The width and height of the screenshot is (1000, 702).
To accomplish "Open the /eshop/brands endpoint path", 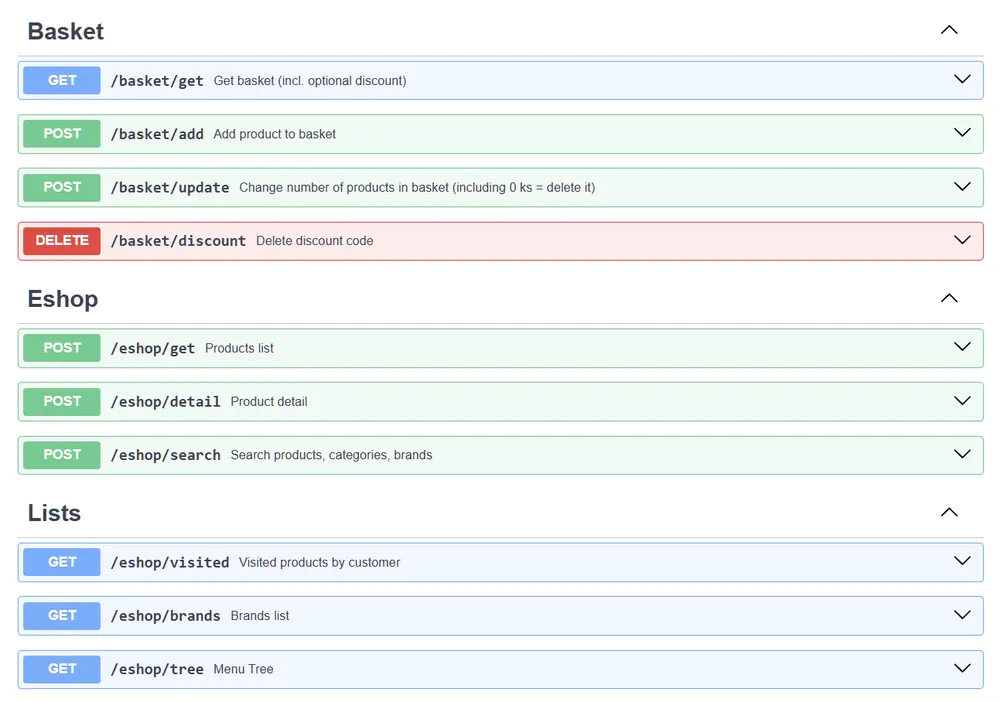I will point(165,617).
